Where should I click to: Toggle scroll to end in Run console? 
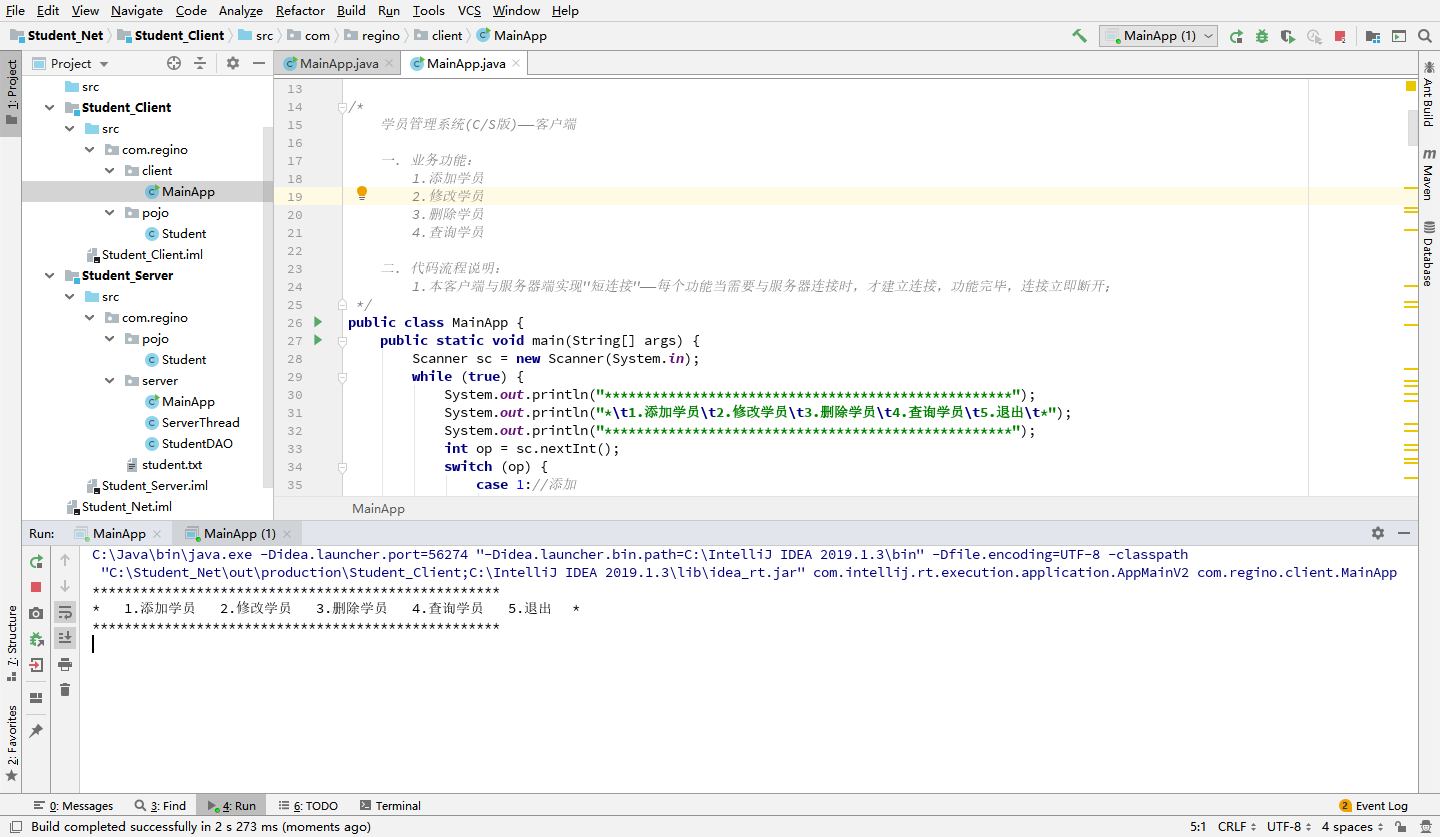(x=65, y=637)
